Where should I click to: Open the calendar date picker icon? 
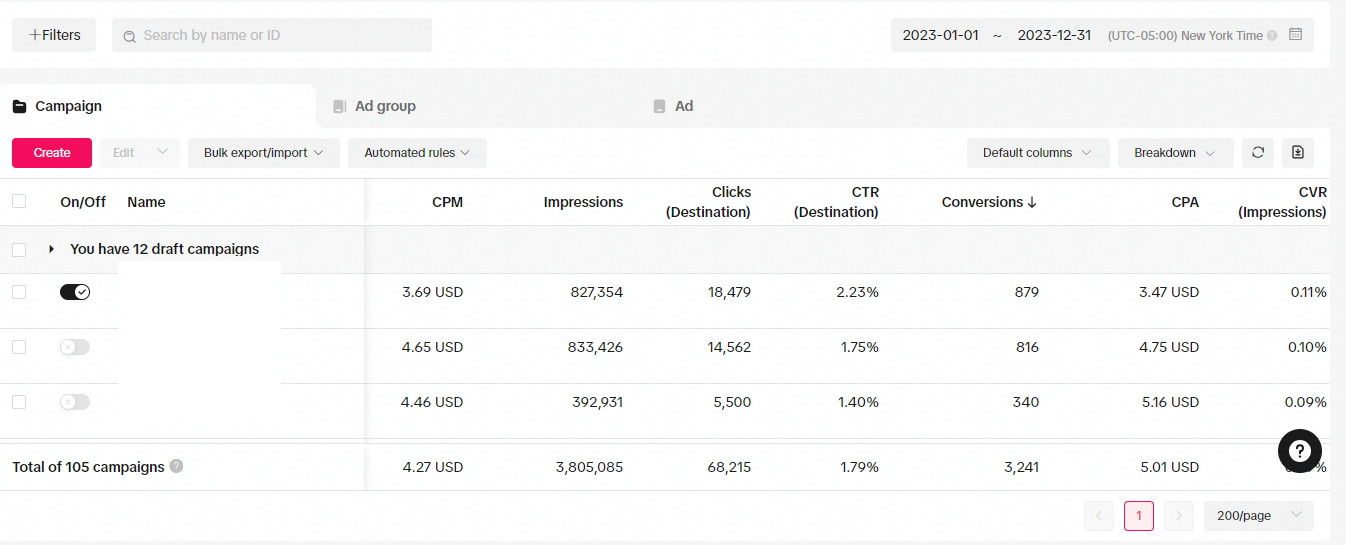pyautogui.click(x=1295, y=35)
